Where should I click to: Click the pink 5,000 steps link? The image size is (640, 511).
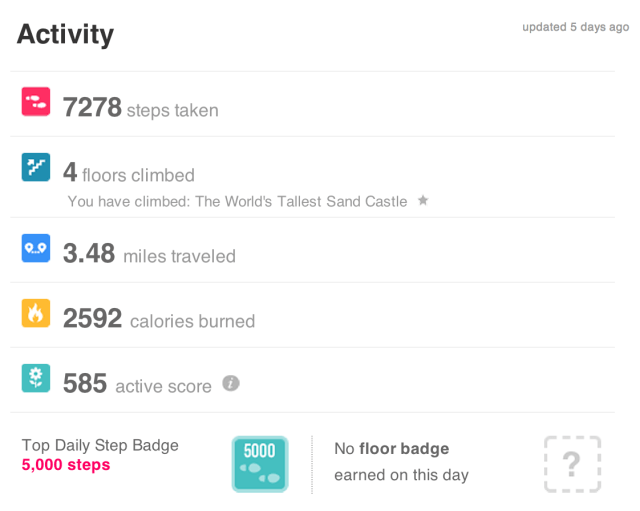pos(66,465)
